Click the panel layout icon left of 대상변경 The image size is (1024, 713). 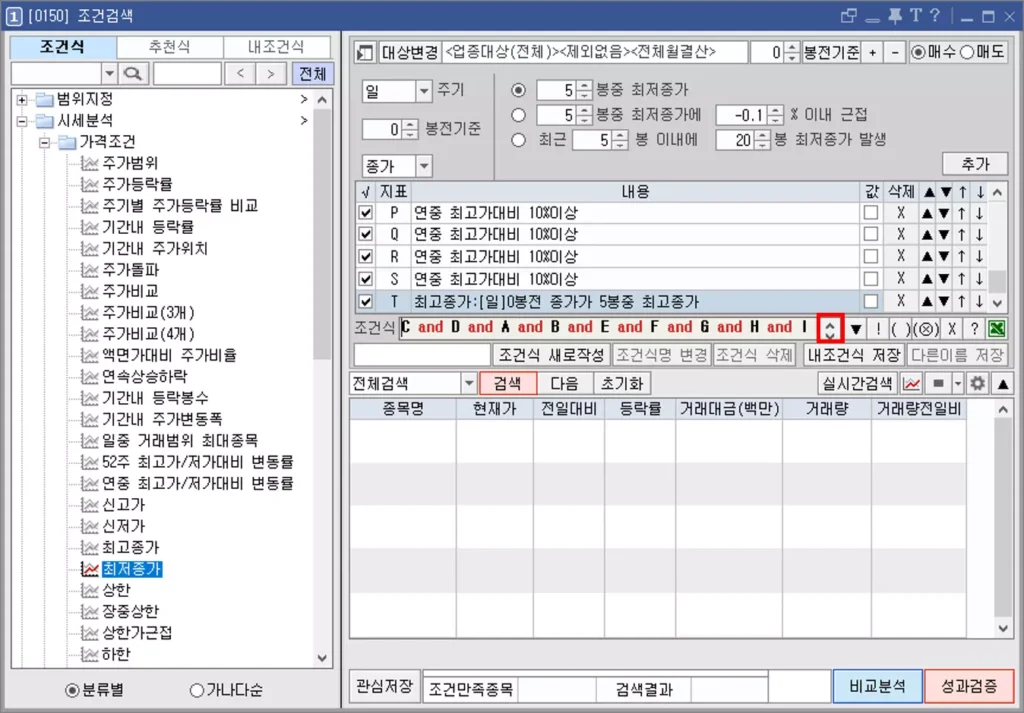click(x=364, y=53)
